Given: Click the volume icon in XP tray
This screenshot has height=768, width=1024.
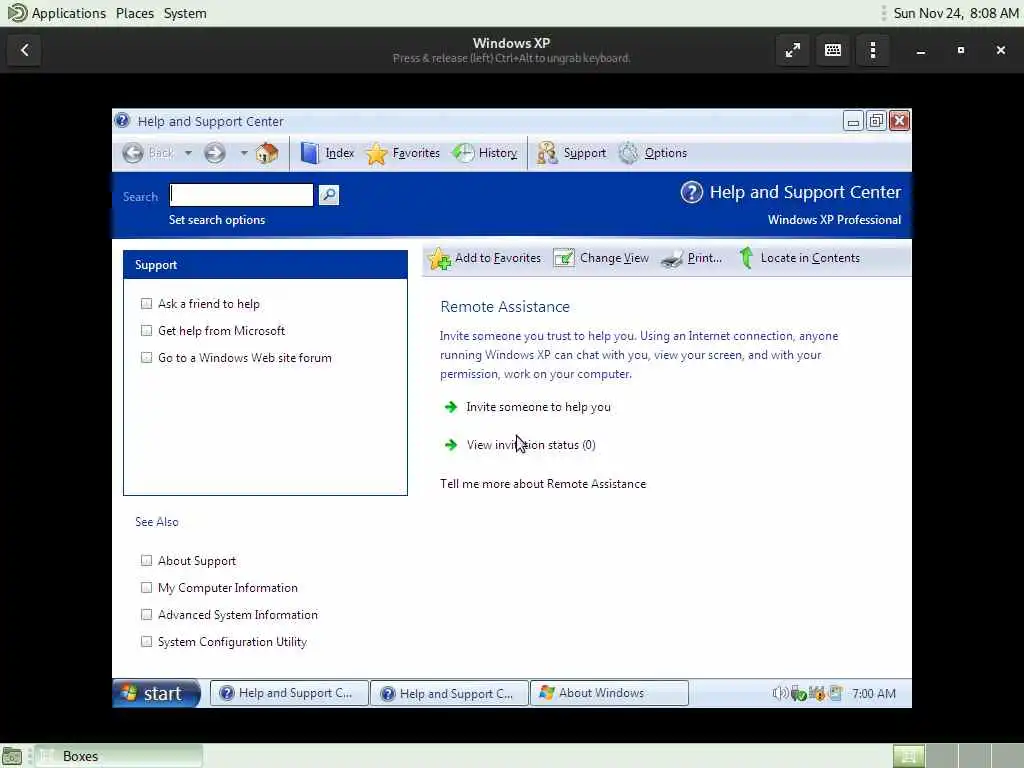Looking at the screenshot, I should tap(779, 693).
